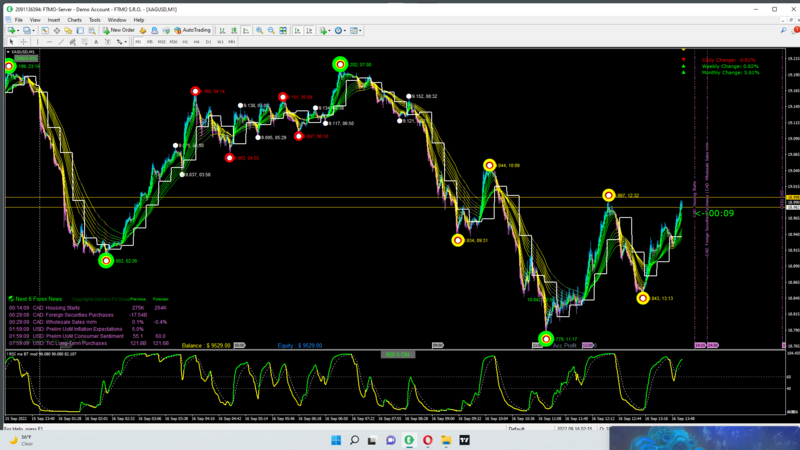
Task: Open the View menu
Action: tap(35, 20)
